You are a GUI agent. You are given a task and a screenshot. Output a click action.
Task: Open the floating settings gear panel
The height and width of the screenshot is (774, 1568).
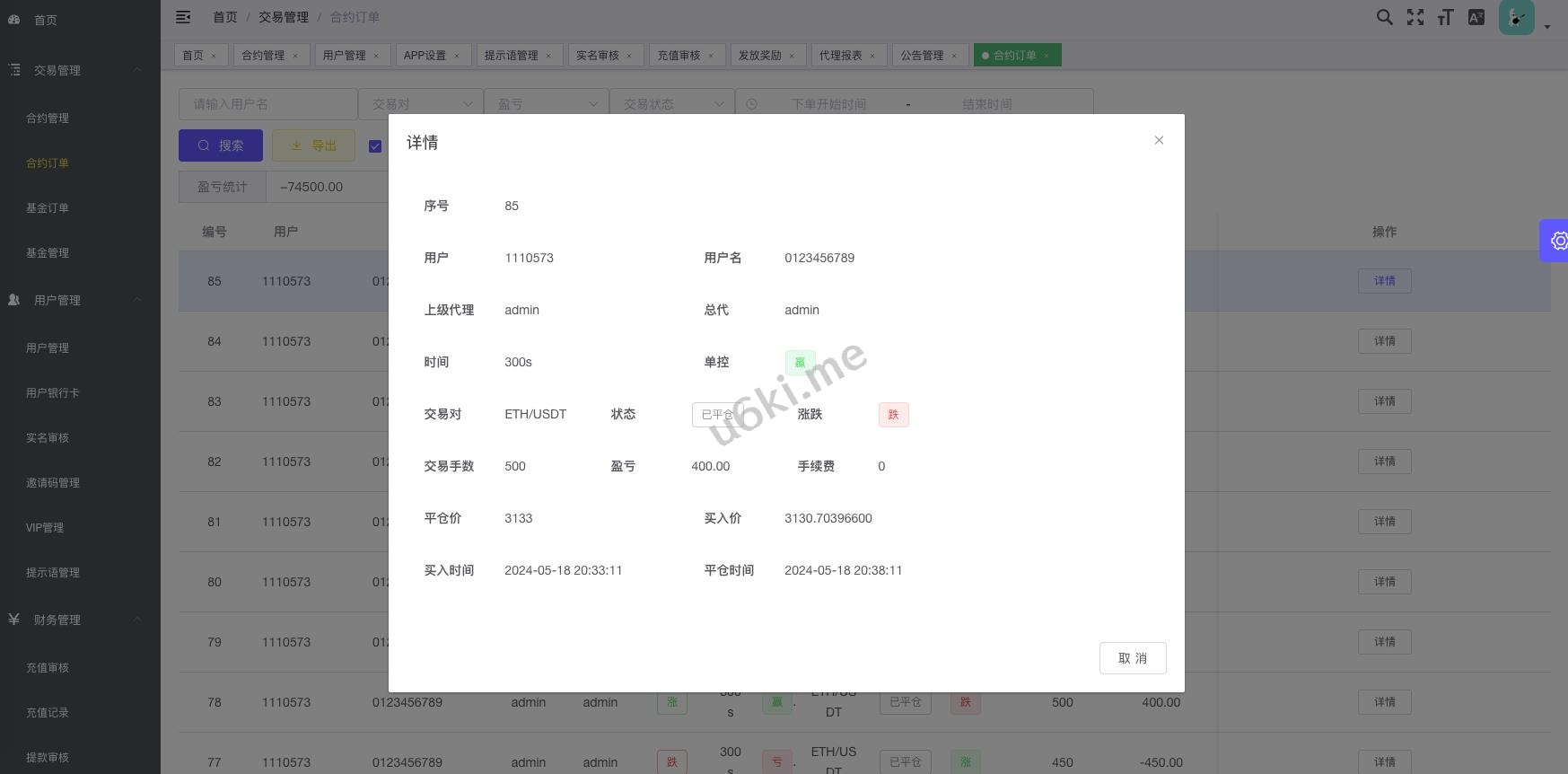(x=1558, y=241)
